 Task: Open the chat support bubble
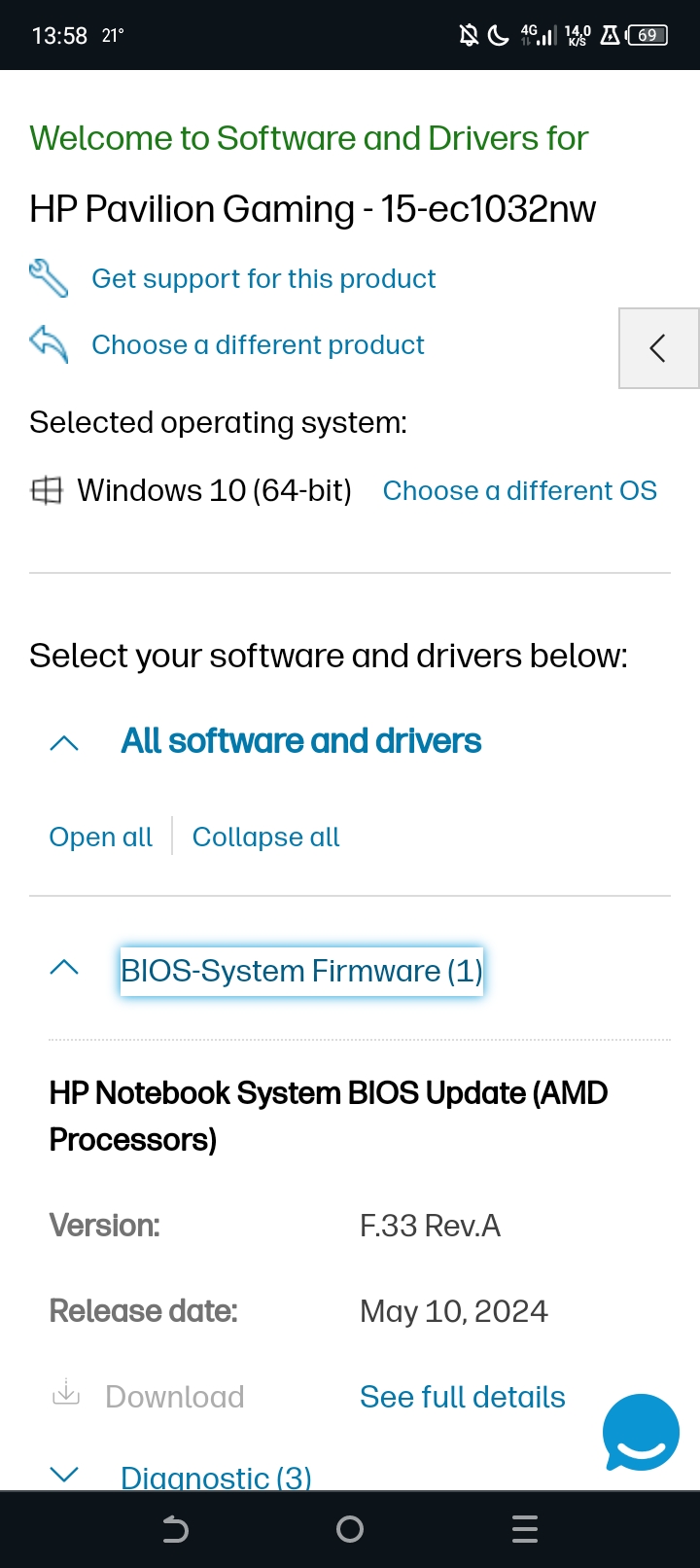click(x=641, y=1432)
